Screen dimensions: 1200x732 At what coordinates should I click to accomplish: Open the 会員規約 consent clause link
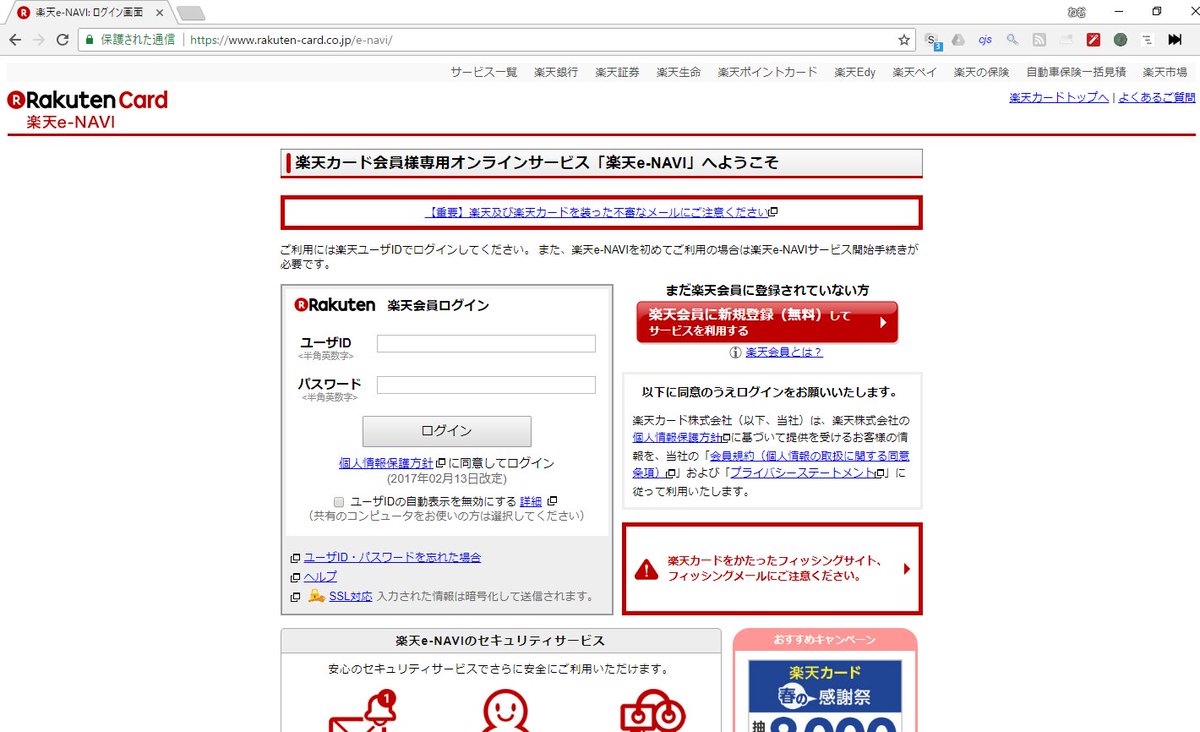click(x=771, y=464)
